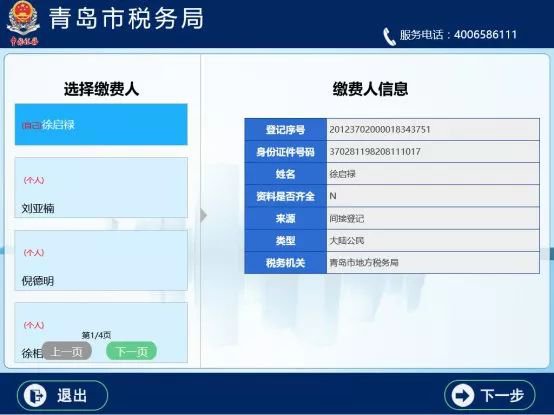The width and height of the screenshot is (554, 415).
Task: Click the 来源 value field
Action: point(433,218)
